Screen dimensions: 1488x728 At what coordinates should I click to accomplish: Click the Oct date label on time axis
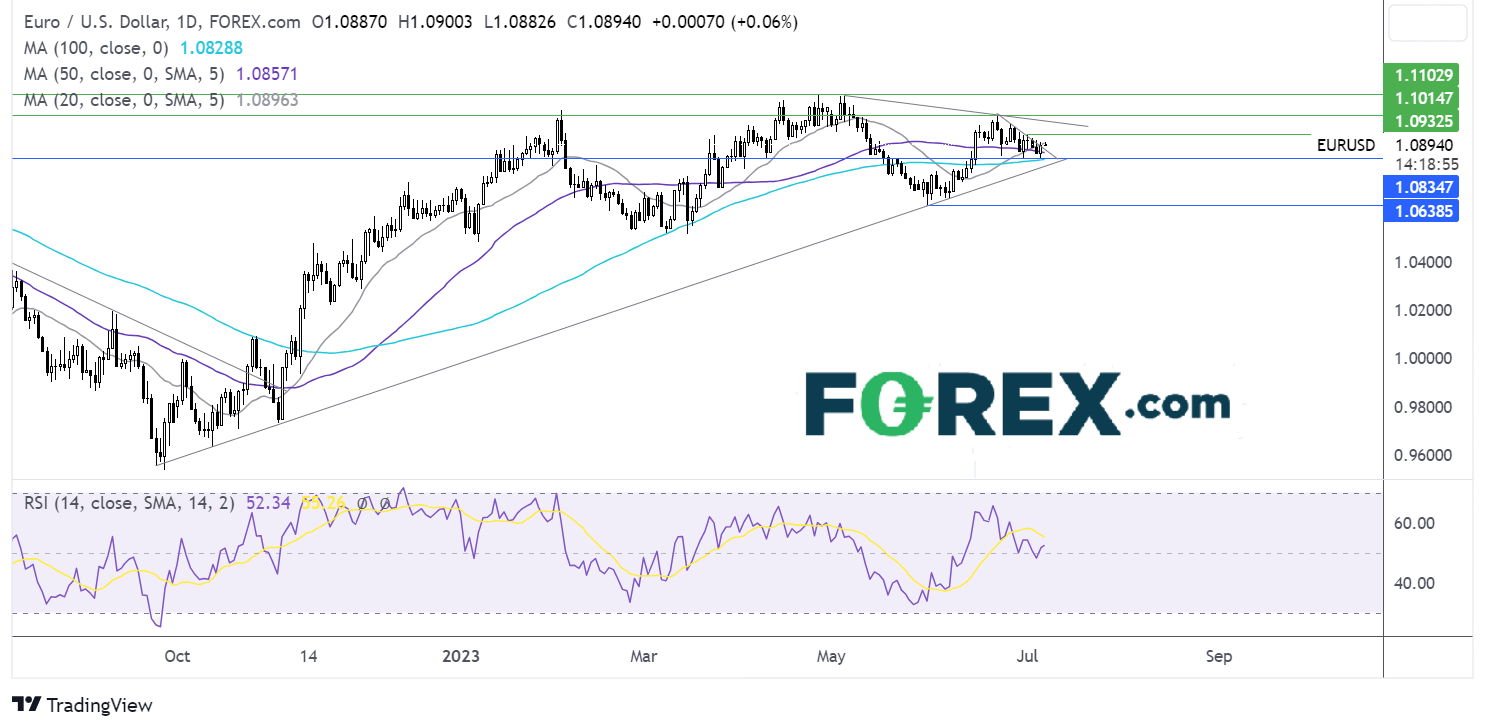coord(176,657)
